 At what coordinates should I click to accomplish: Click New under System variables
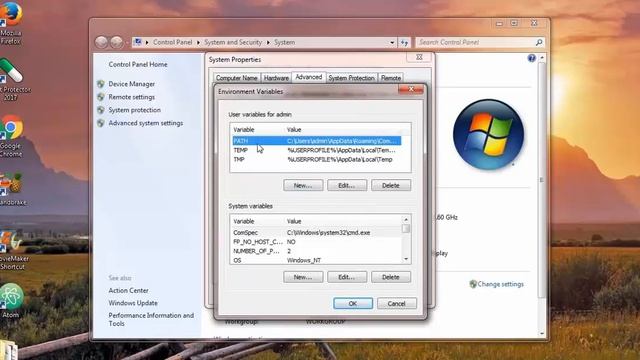[x=303, y=277]
